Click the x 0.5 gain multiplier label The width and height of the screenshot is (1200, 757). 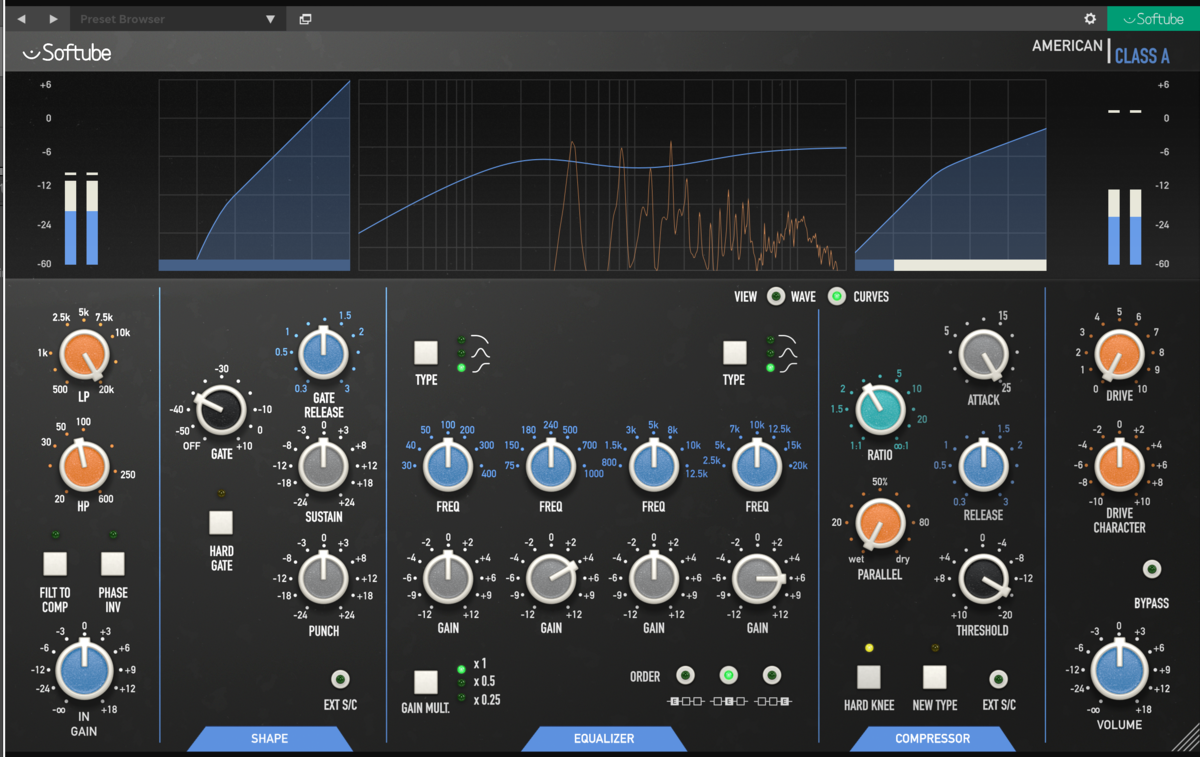pyautogui.click(x=486, y=681)
